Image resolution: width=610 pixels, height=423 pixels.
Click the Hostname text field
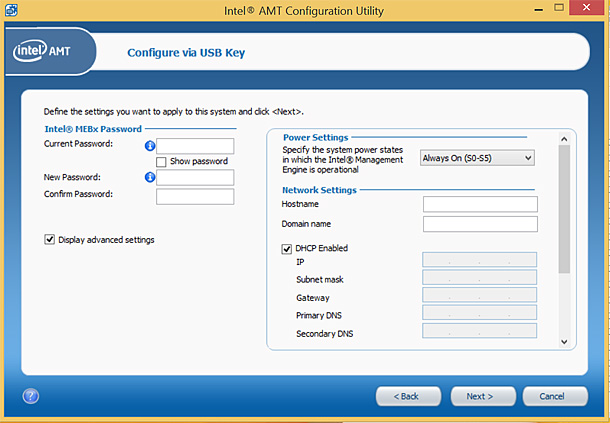pos(480,204)
